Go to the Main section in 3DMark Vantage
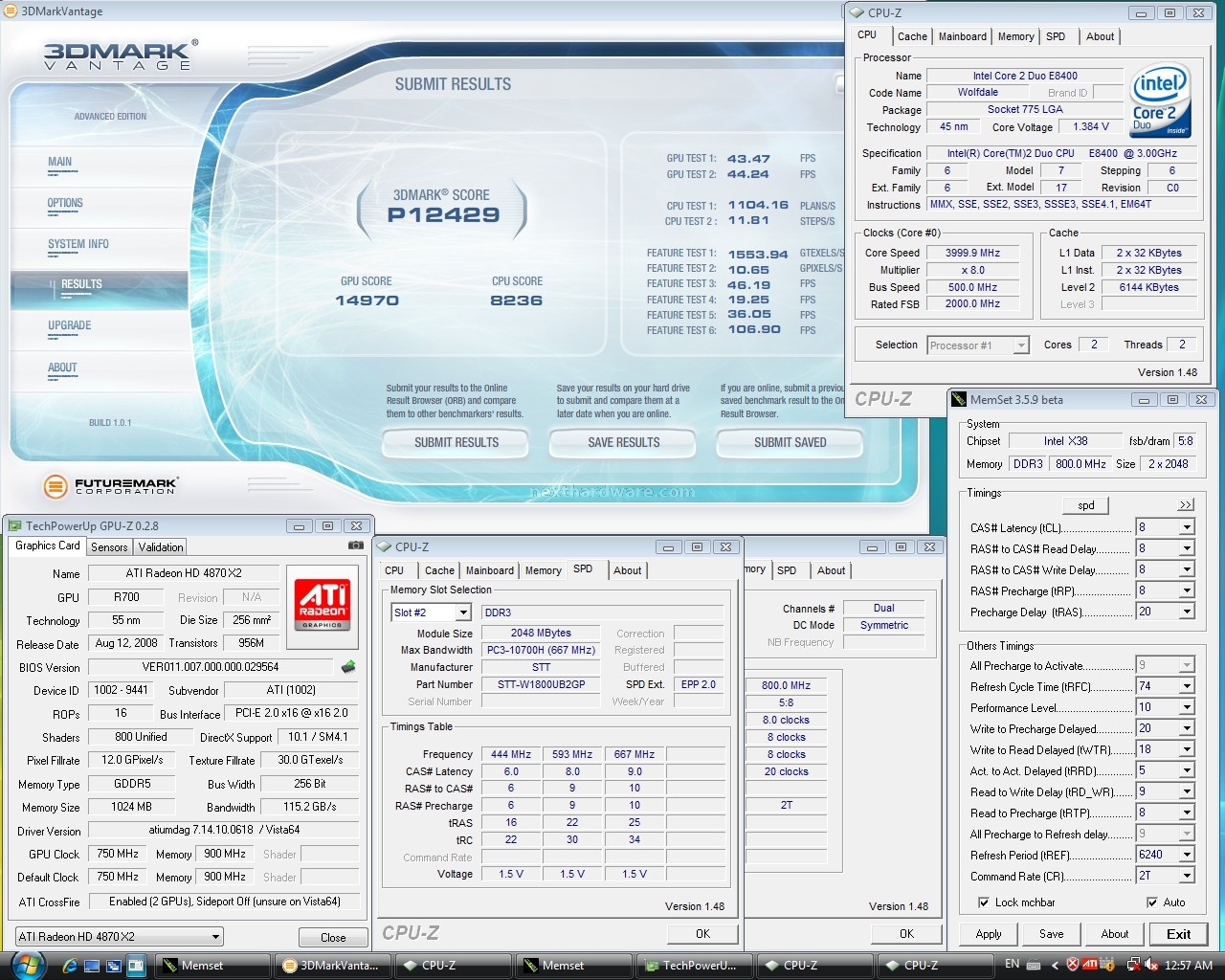Image resolution: width=1225 pixels, height=980 pixels. [x=59, y=162]
